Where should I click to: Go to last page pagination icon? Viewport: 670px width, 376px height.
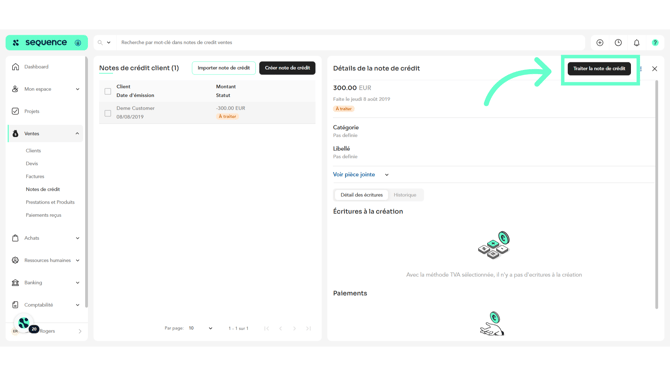309,328
